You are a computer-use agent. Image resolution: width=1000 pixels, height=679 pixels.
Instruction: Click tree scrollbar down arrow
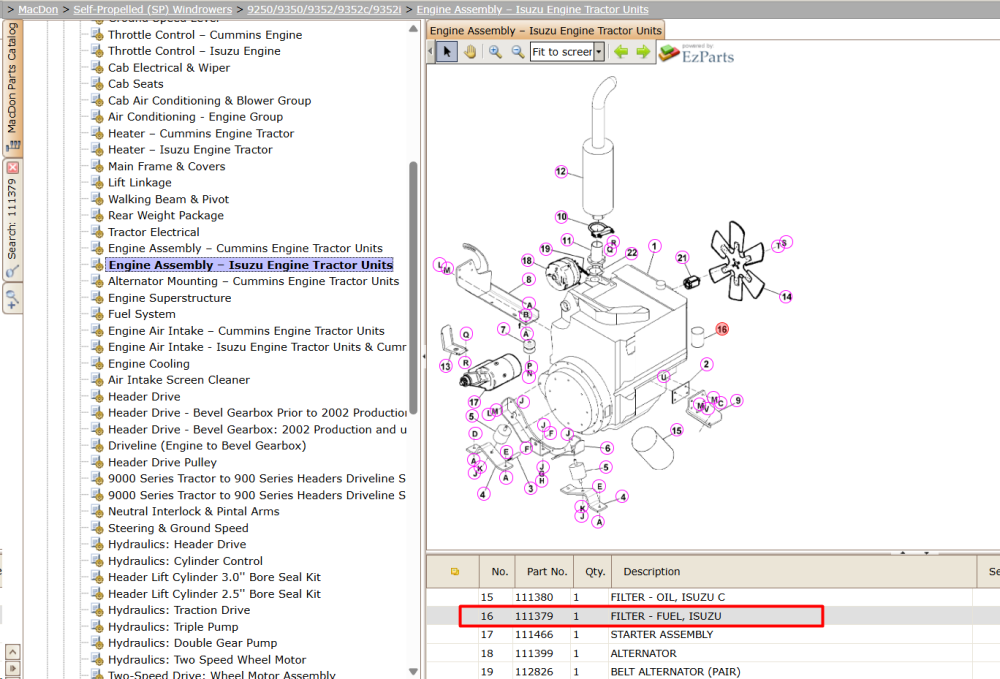point(413,671)
